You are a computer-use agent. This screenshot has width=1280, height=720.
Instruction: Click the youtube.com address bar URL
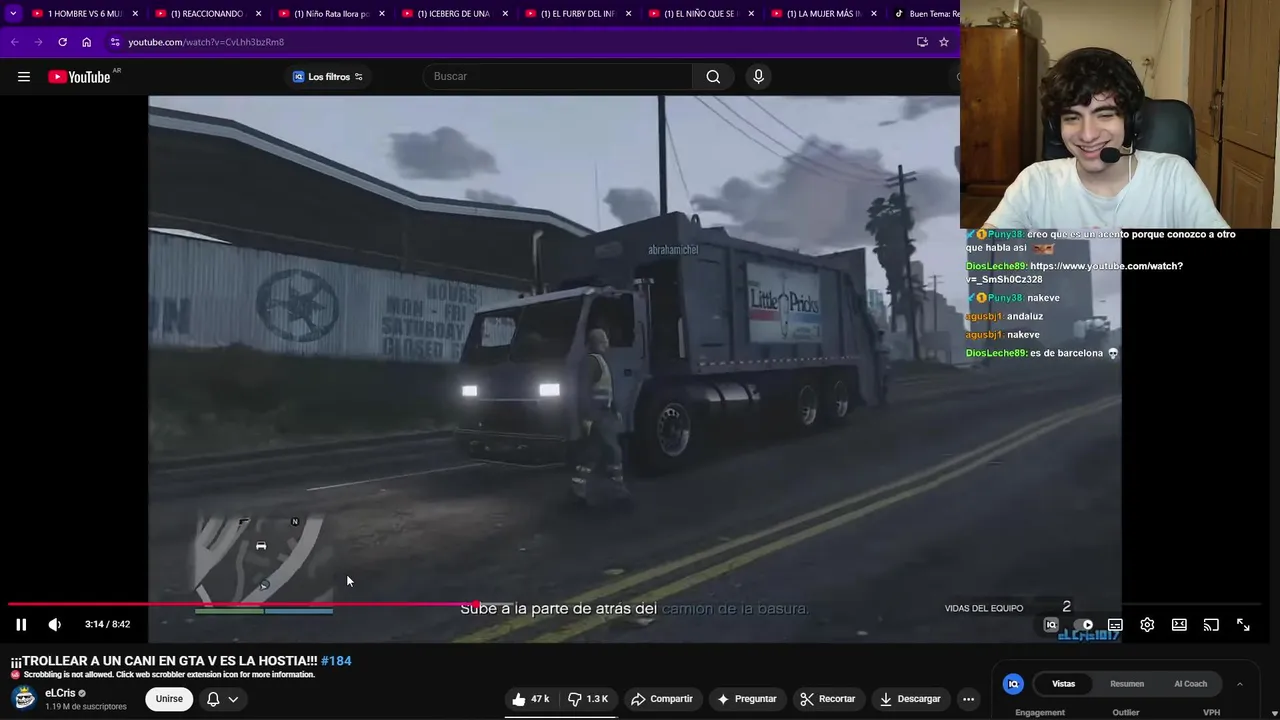pos(206,42)
